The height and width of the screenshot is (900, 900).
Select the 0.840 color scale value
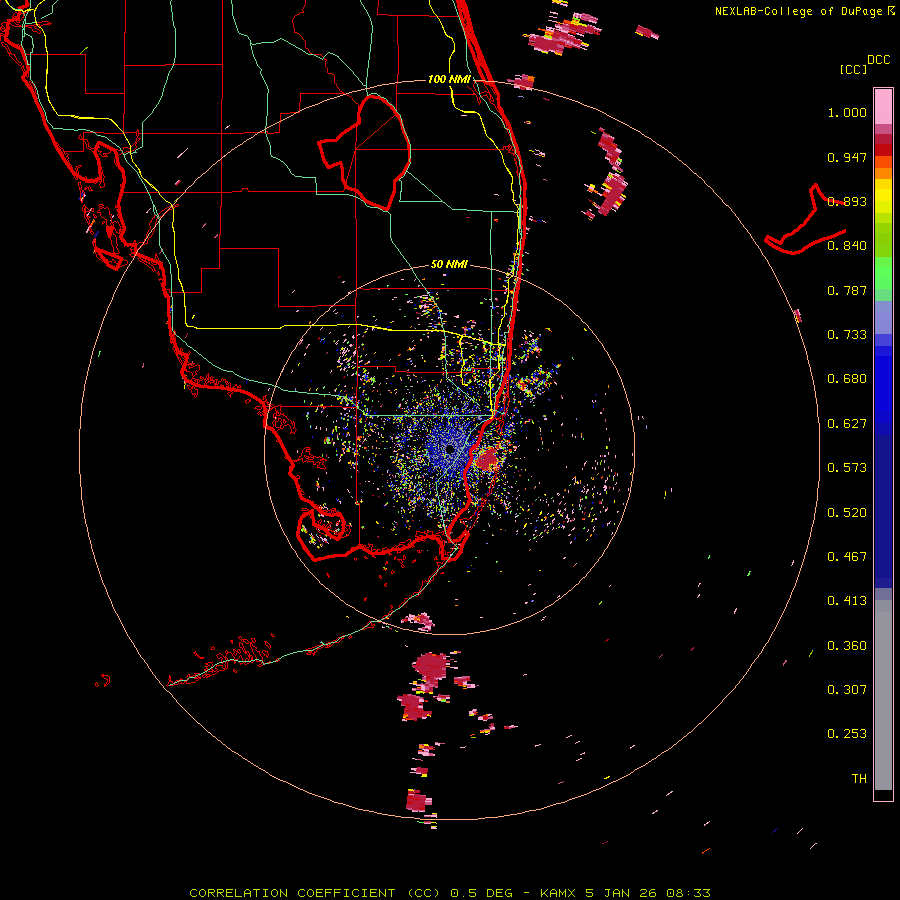tap(847, 246)
